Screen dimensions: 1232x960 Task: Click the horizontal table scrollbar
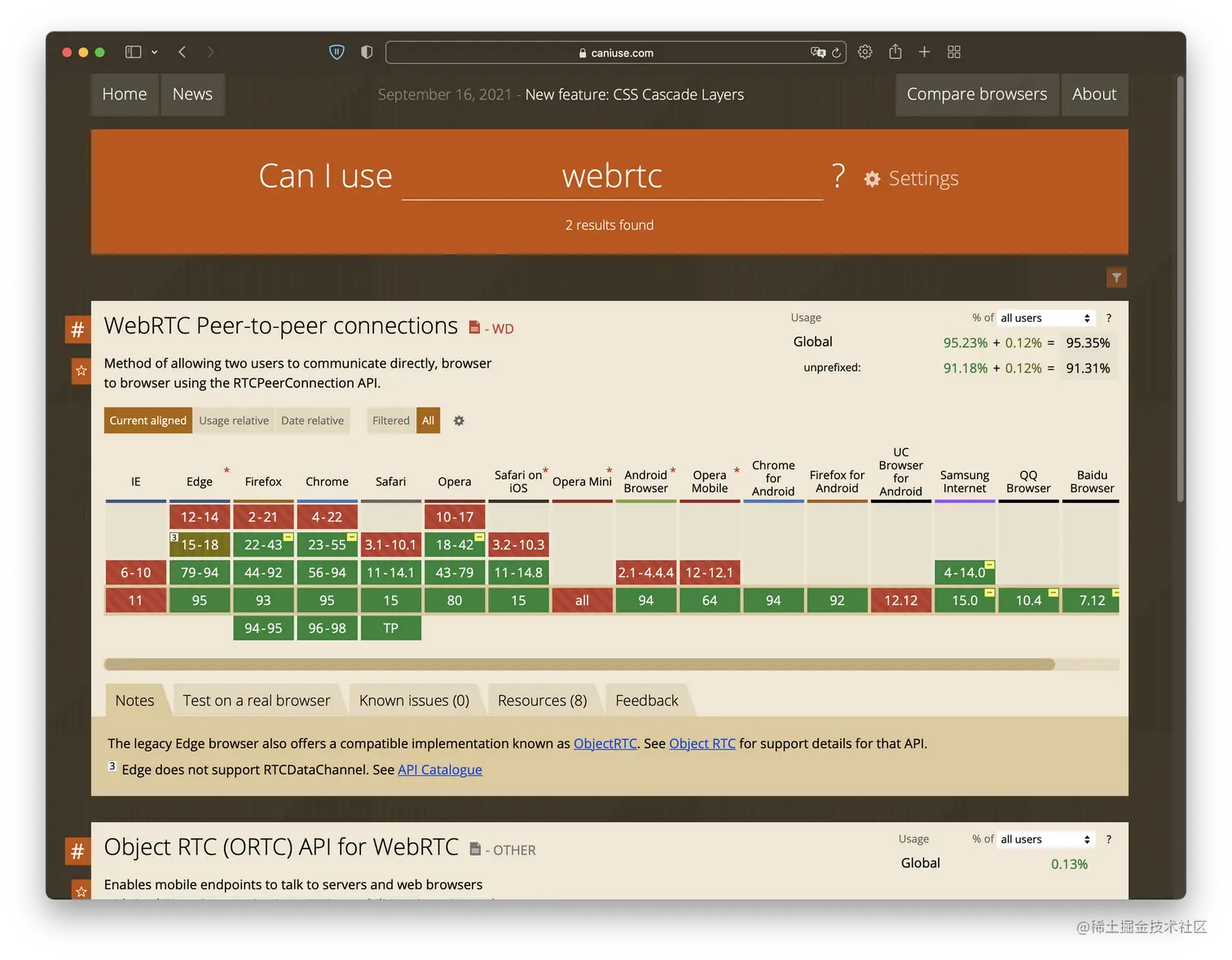point(579,664)
